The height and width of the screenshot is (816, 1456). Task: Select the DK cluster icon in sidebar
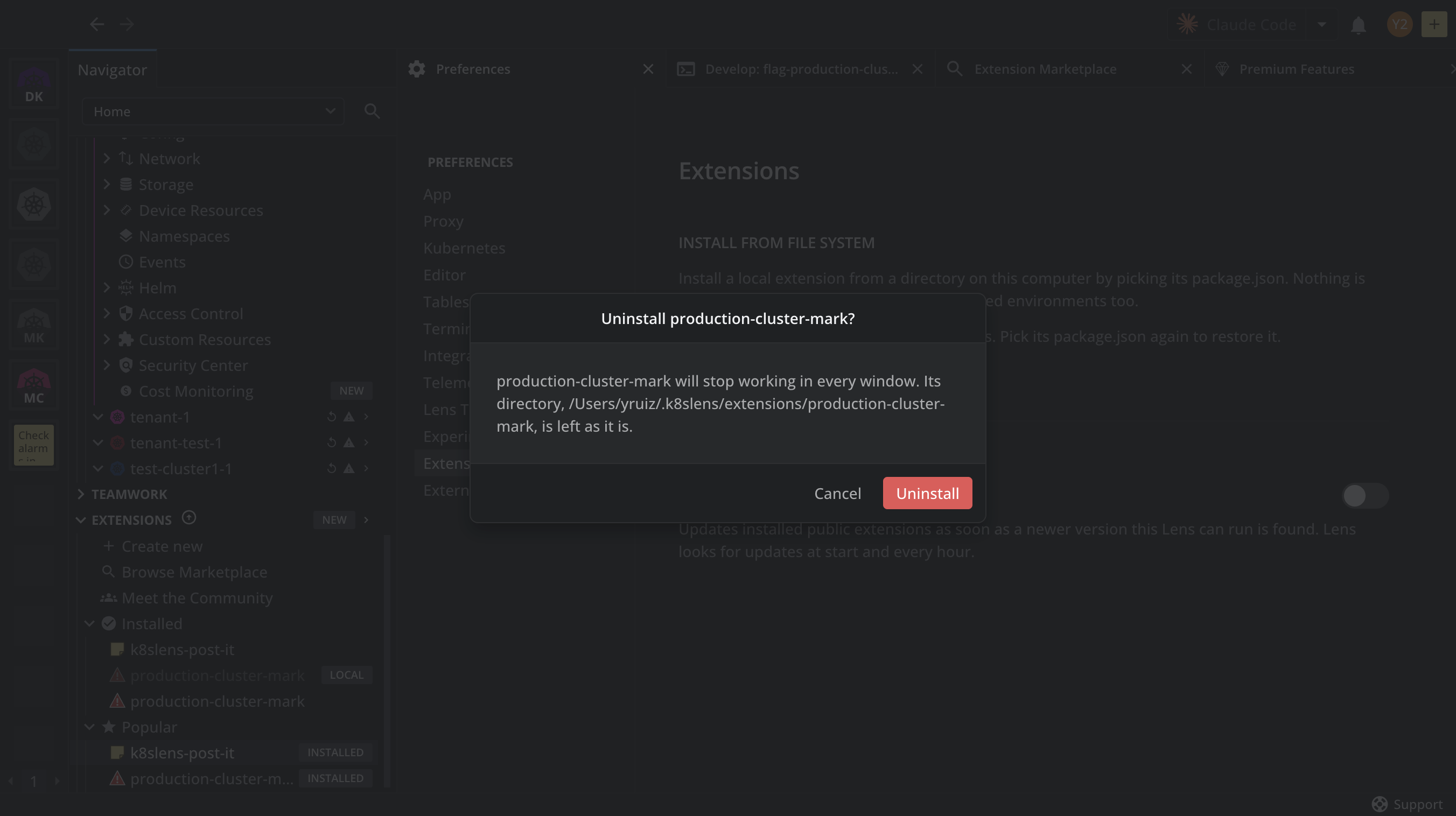point(34,85)
